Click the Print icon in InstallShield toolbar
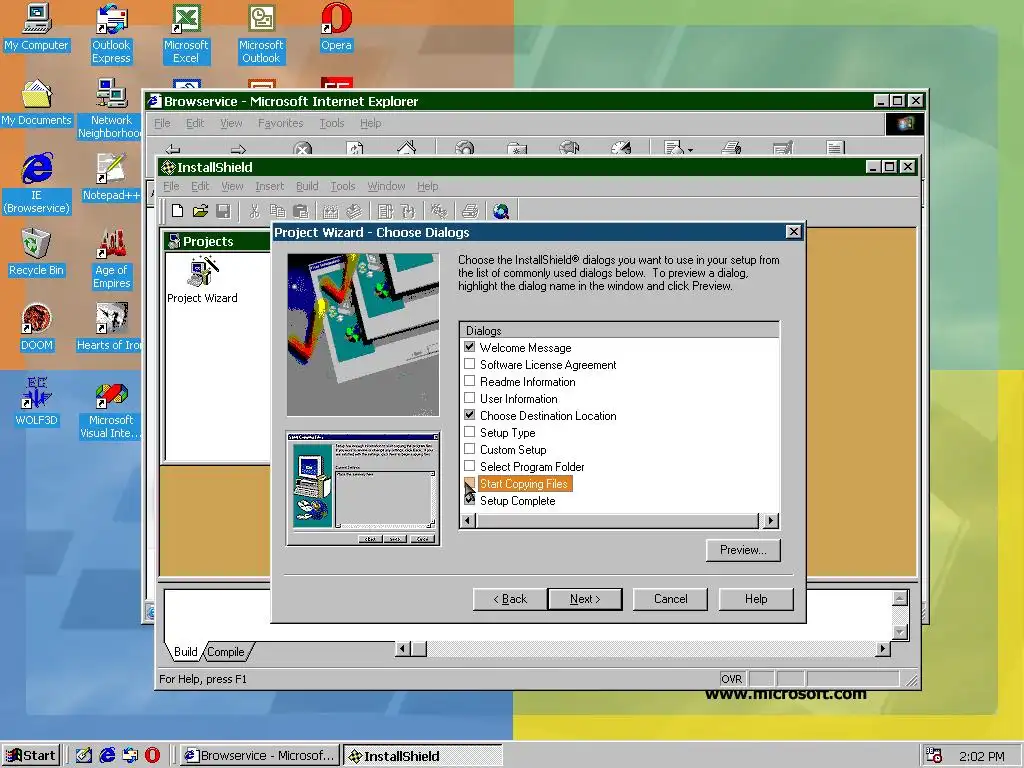Image resolution: width=1024 pixels, height=768 pixels. pyautogui.click(x=470, y=211)
